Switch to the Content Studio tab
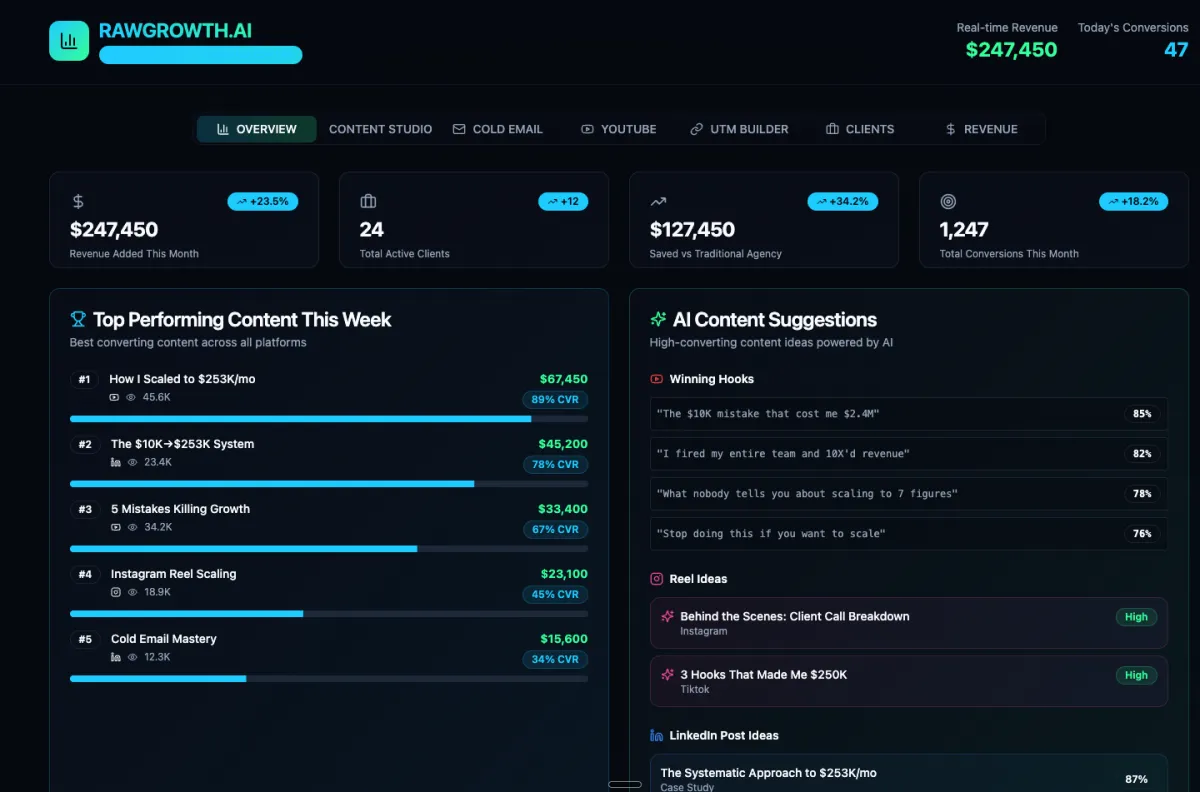The image size is (1200, 792). click(380, 129)
